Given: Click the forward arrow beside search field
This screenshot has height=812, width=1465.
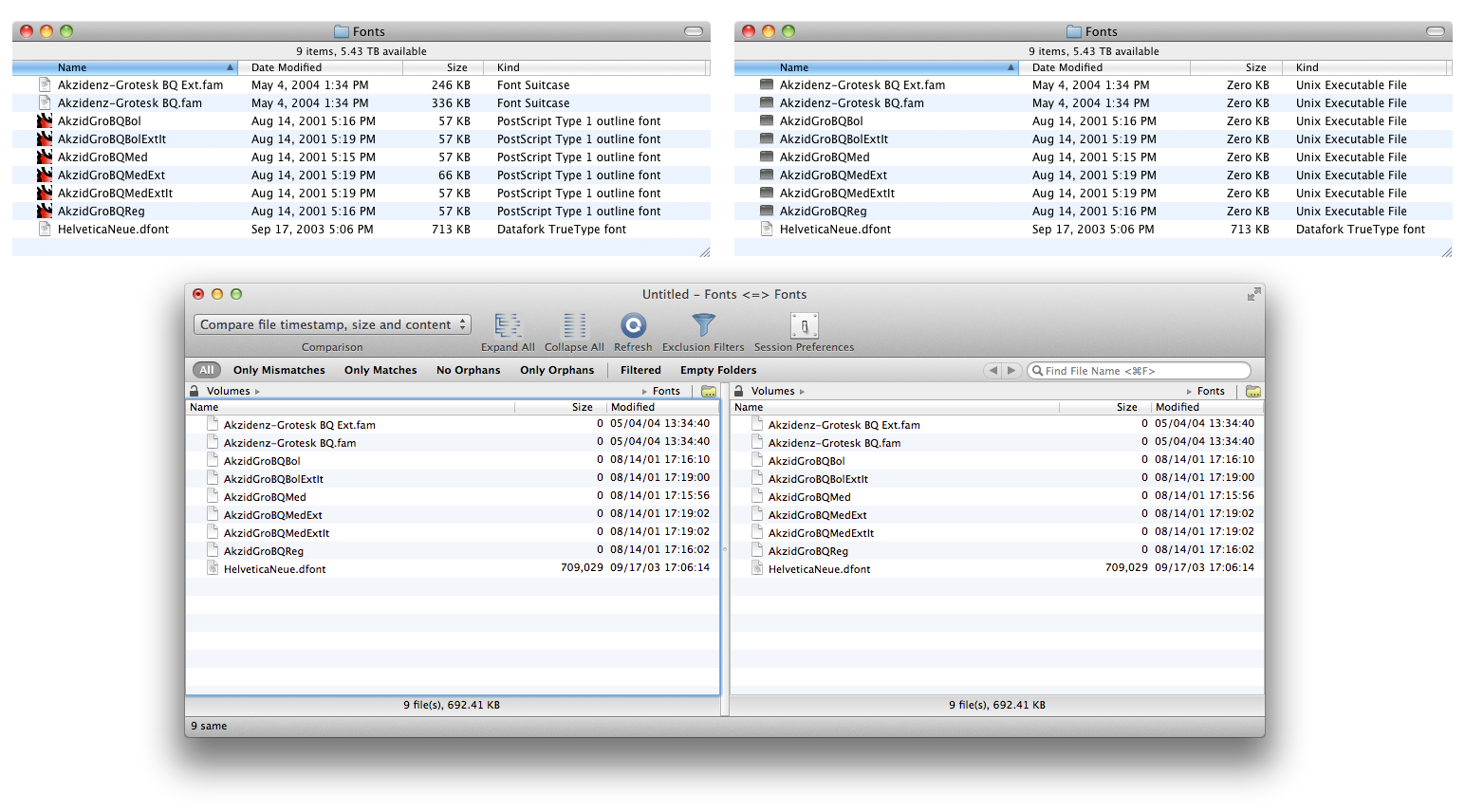Looking at the screenshot, I should pos(1011,371).
